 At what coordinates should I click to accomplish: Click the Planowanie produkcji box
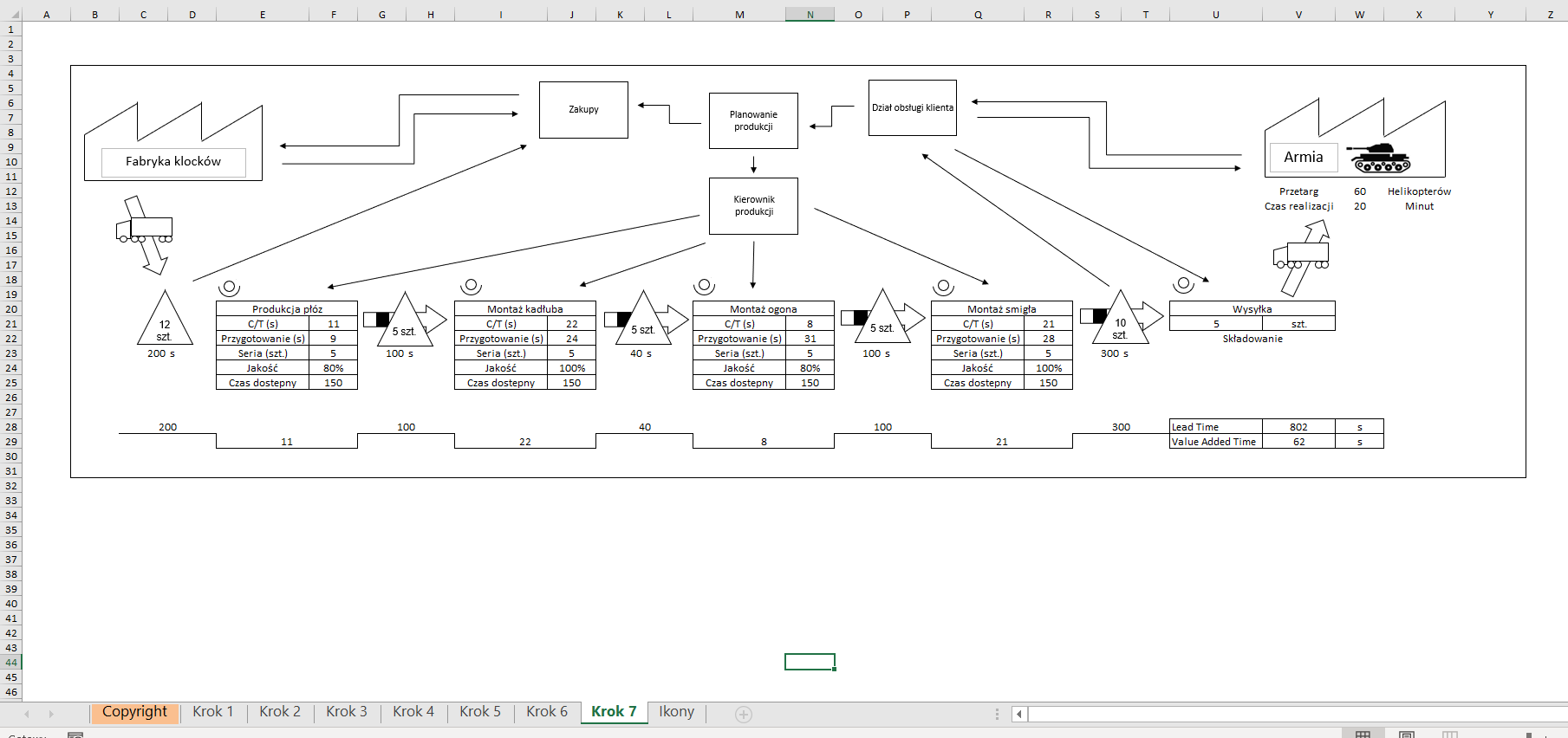click(x=753, y=120)
